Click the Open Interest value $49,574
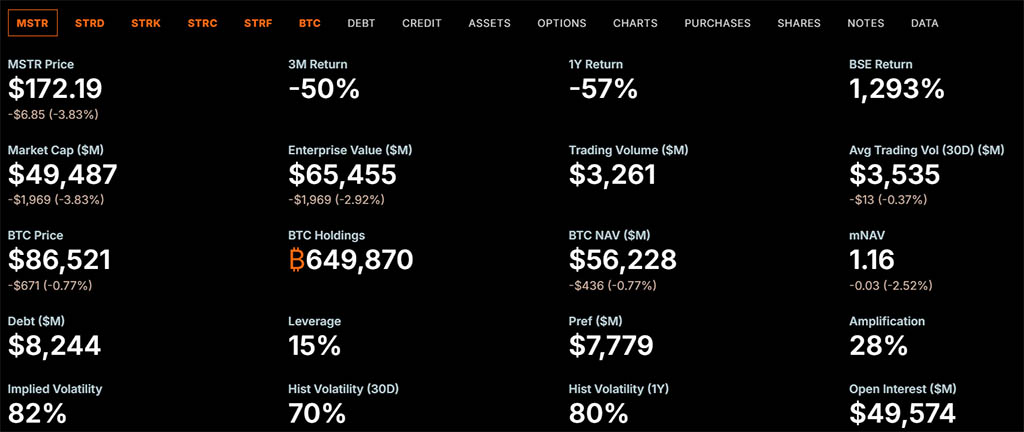Viewport: 1024px width, 432px height. pos(902,412)
